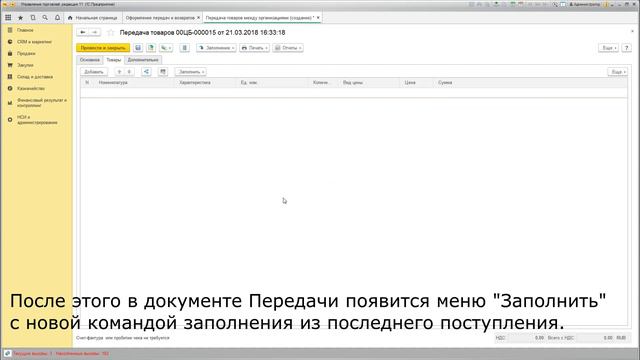Click the Post document icon
Image resolution: width=640 pixels, height=360 pixels.
151,48
